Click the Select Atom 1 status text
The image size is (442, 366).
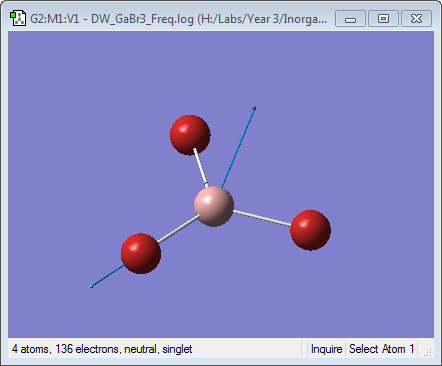(x=381, y=349)
